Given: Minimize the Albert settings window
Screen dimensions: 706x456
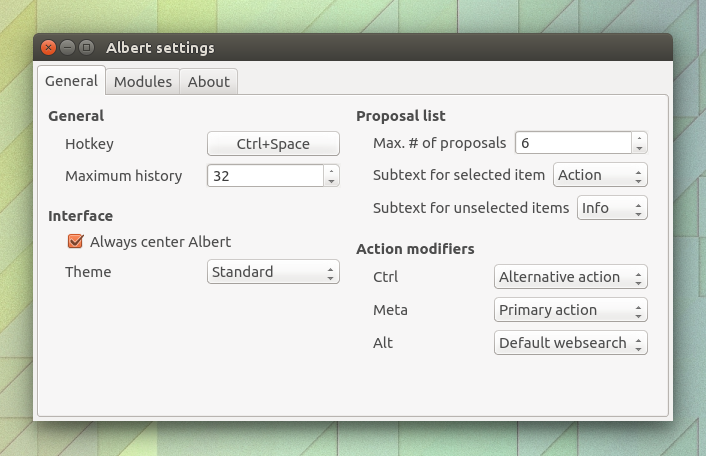Looking at the screenshot, I should point(68,47).
